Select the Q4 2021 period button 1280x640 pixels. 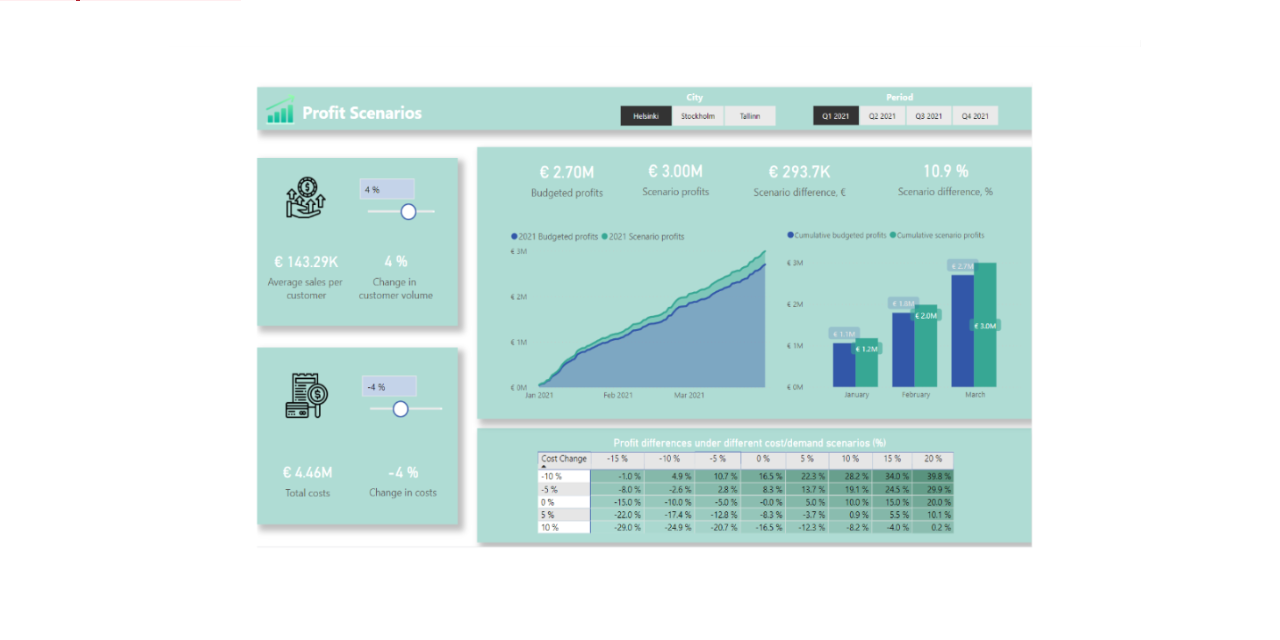pyautogui.click(x=974, y=115)
